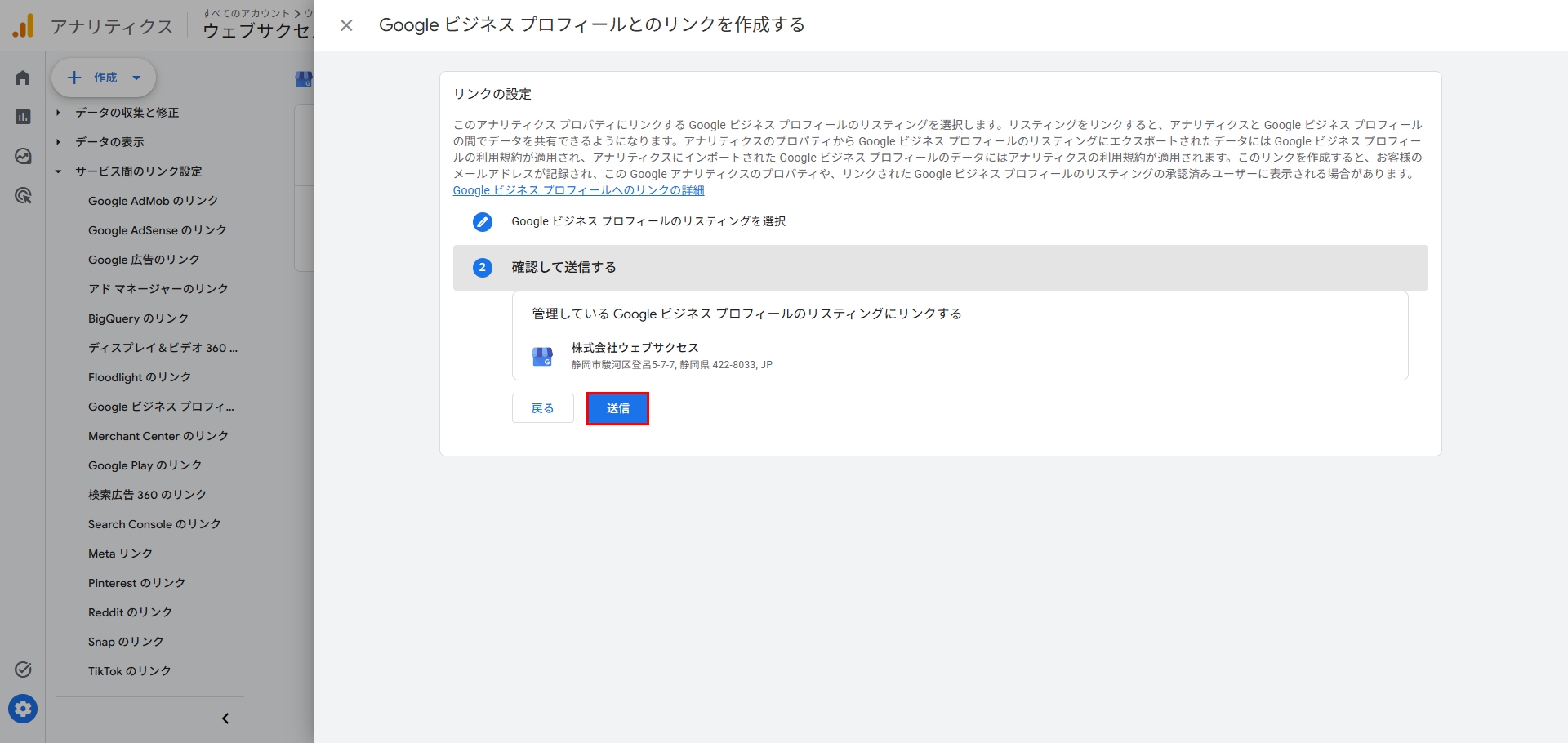Open Google 広告のリンク
Viewport: 1568px width, 743px height.
pyautogui.click(x=144, y=260)
